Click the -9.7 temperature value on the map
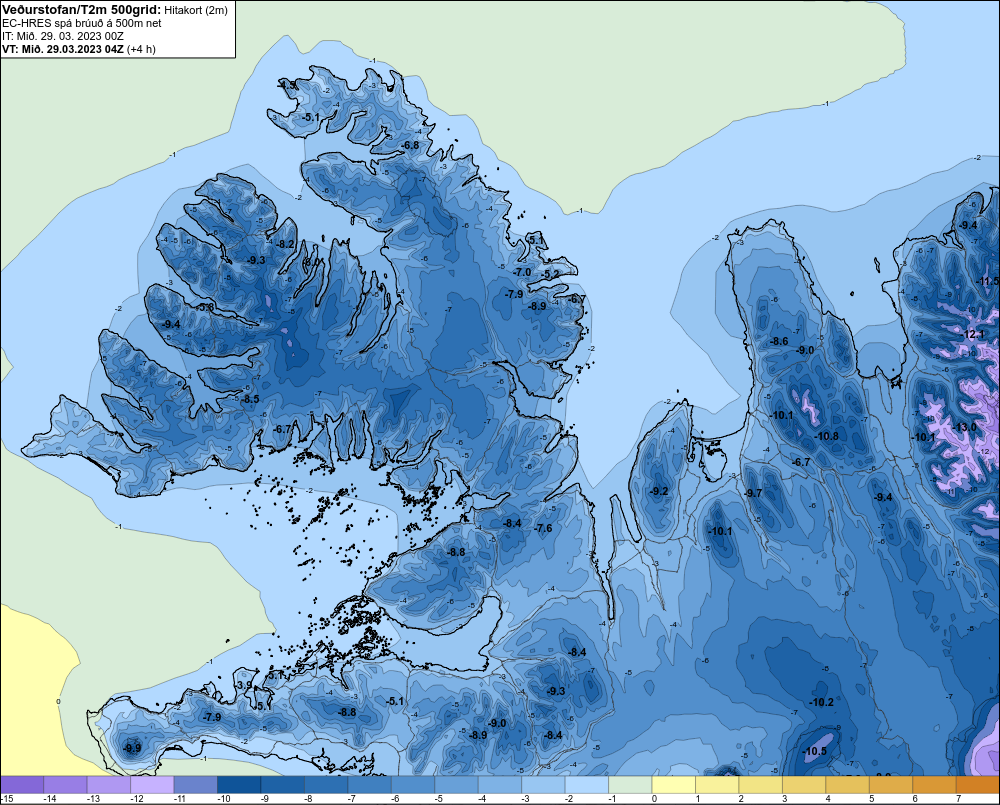 tap(753, 493)
